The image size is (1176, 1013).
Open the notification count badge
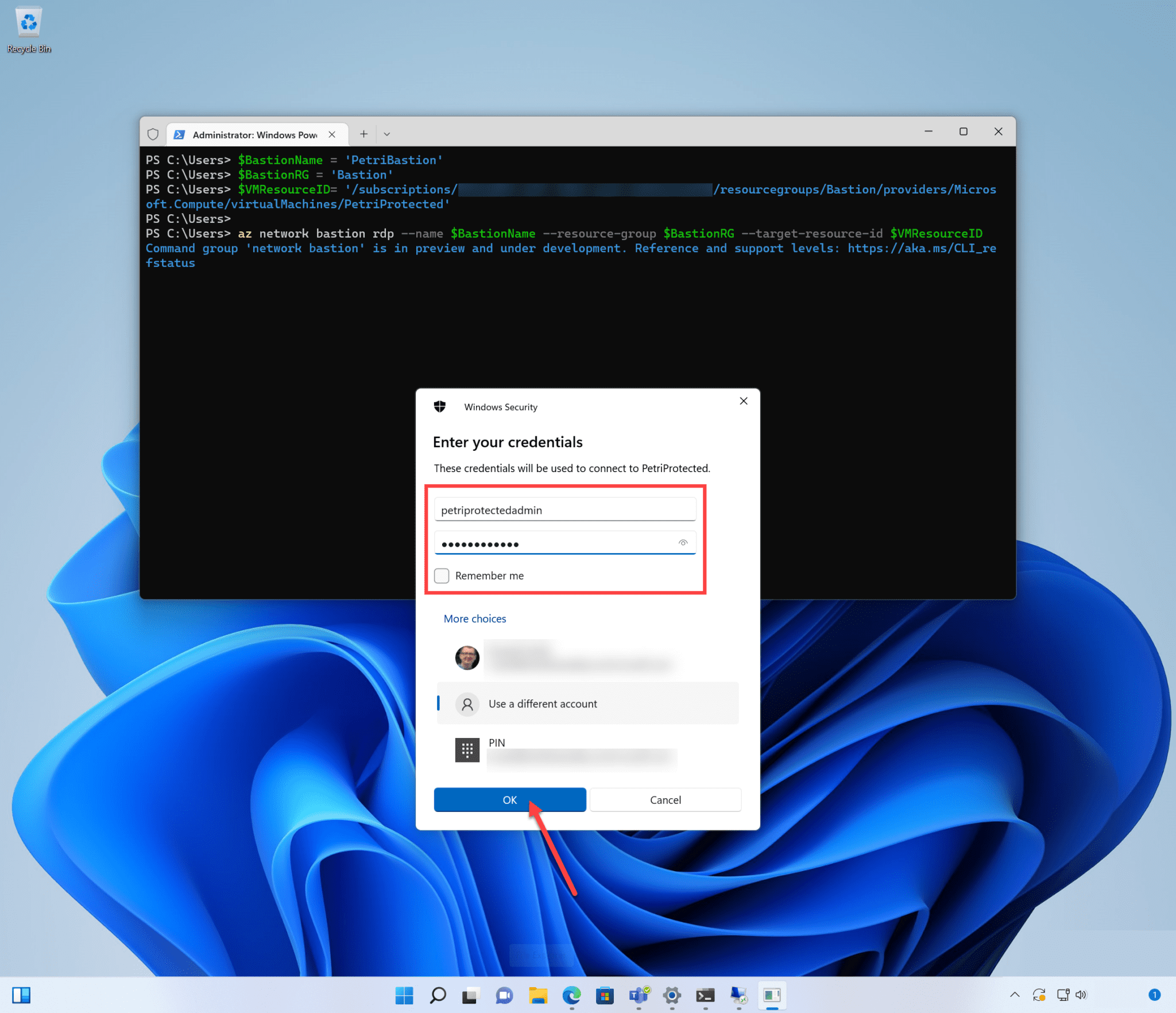[1154, 995]
